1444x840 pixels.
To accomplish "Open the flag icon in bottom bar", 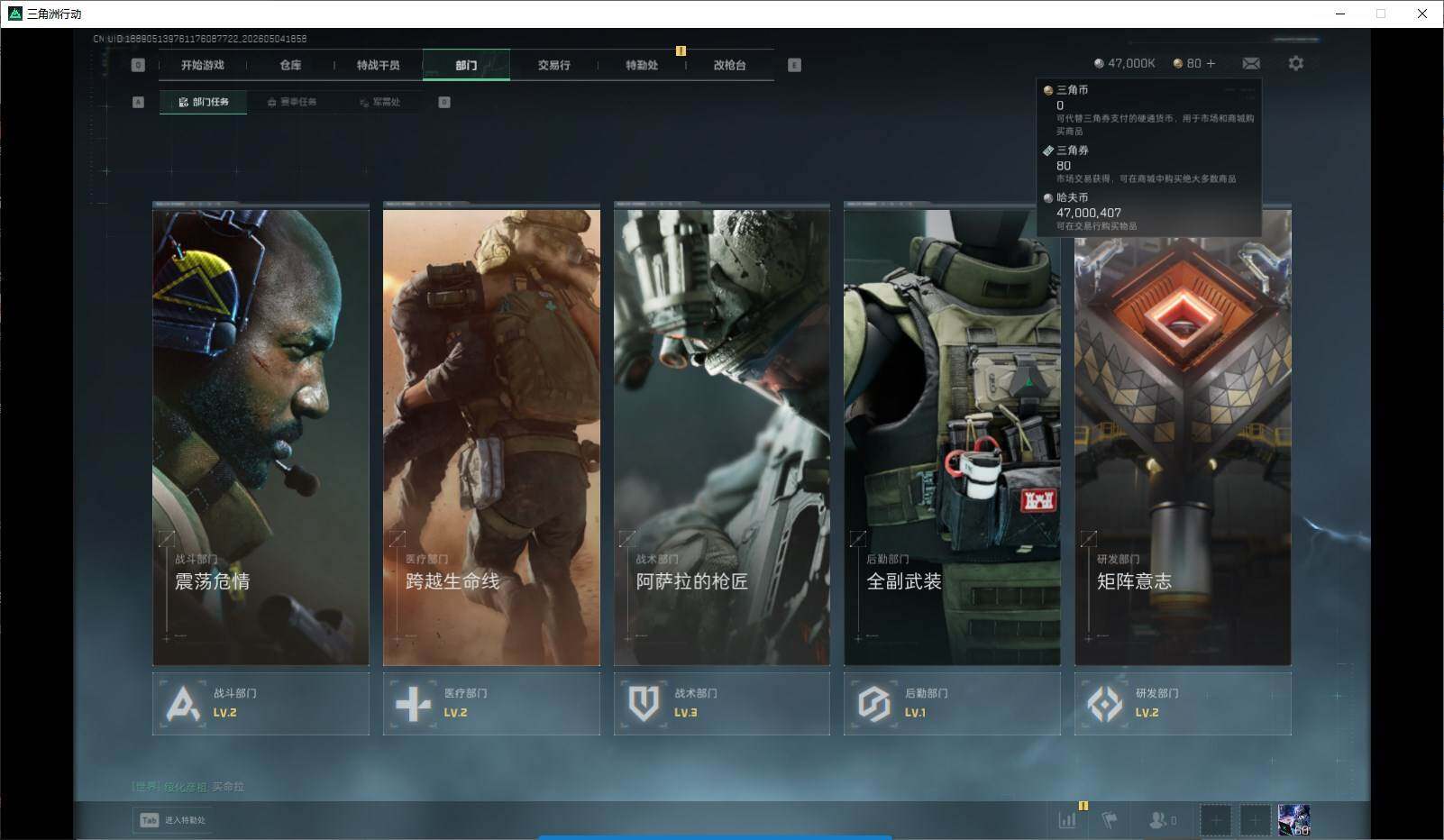I will click(x=1110, y=820).
